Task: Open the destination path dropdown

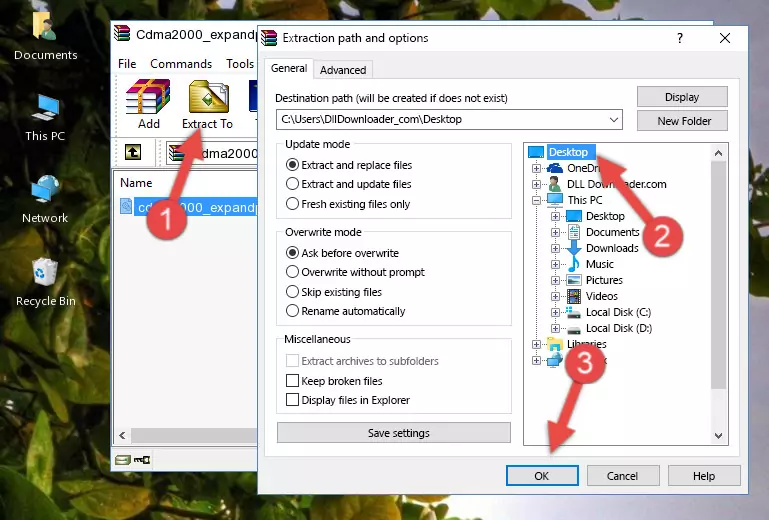Action: tap(614, 120)
